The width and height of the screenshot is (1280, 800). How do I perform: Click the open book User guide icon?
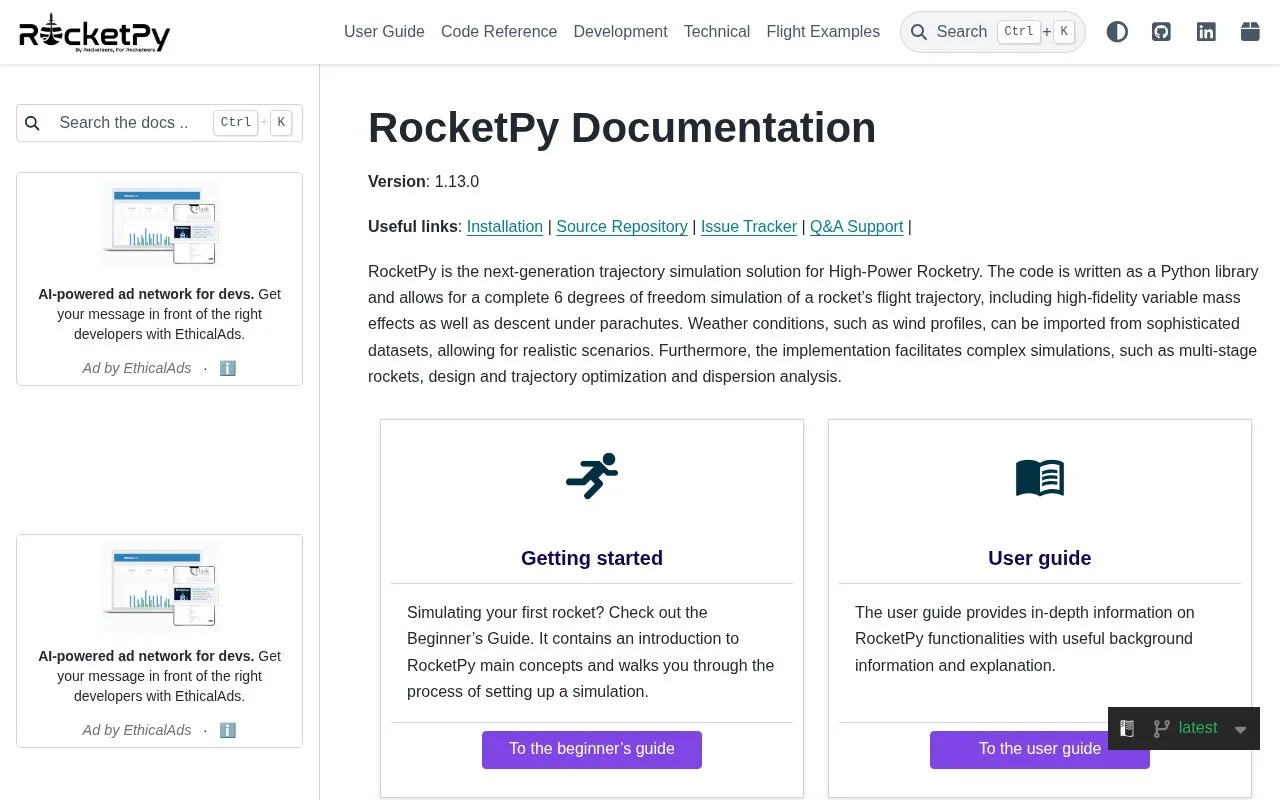click(1040, 478)
